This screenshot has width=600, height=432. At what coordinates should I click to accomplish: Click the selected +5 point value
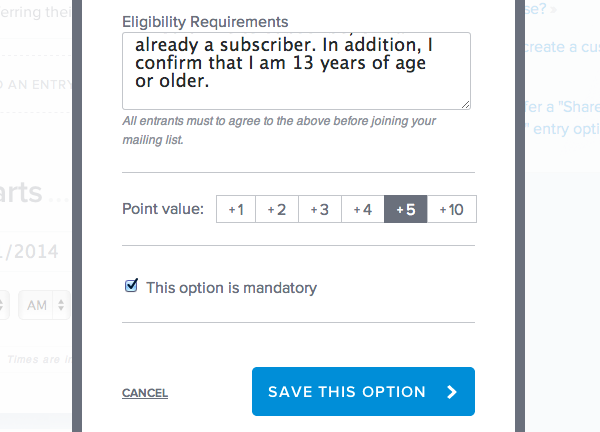click(x=406, y=209)
